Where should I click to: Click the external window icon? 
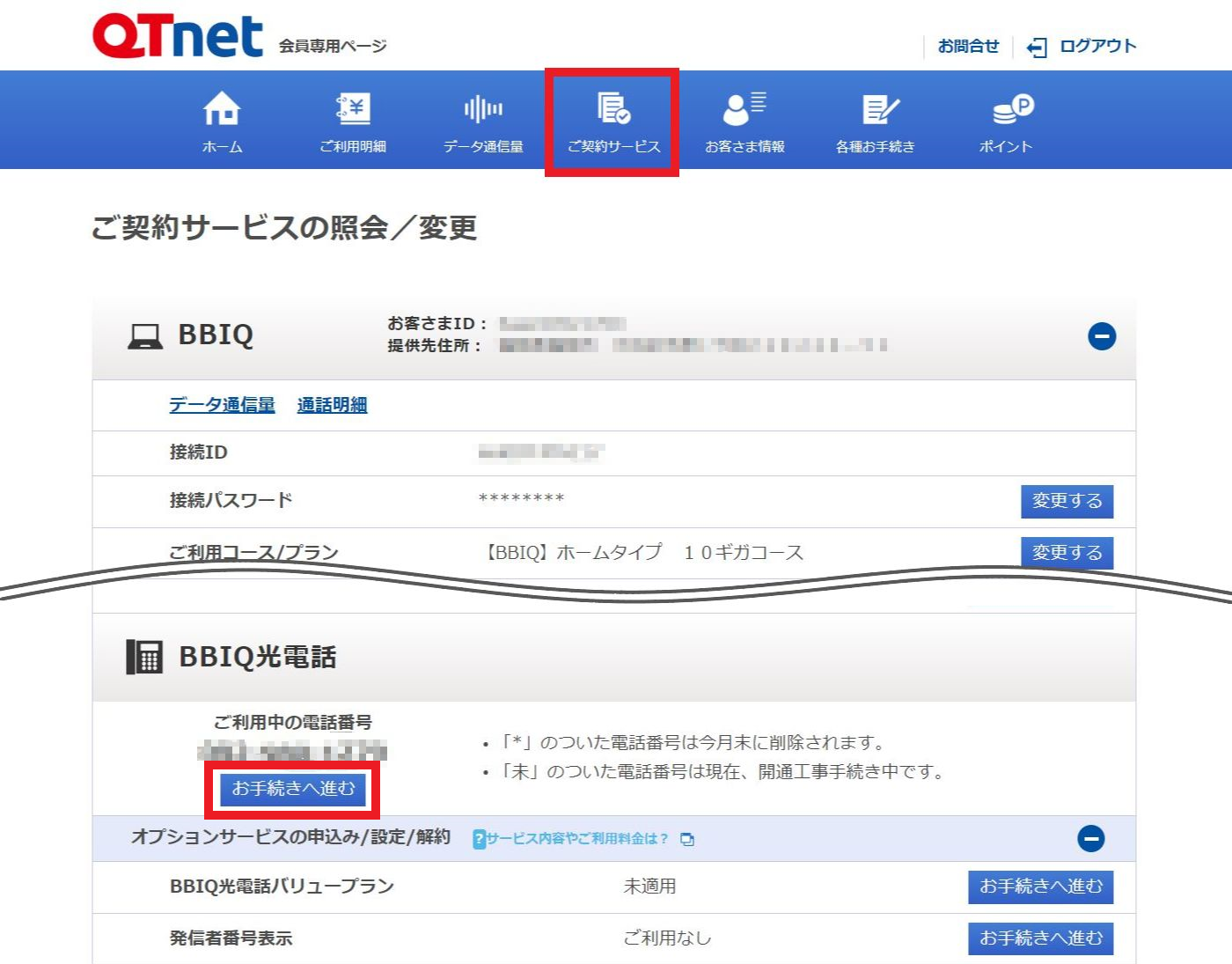click(x=687, y=840)
